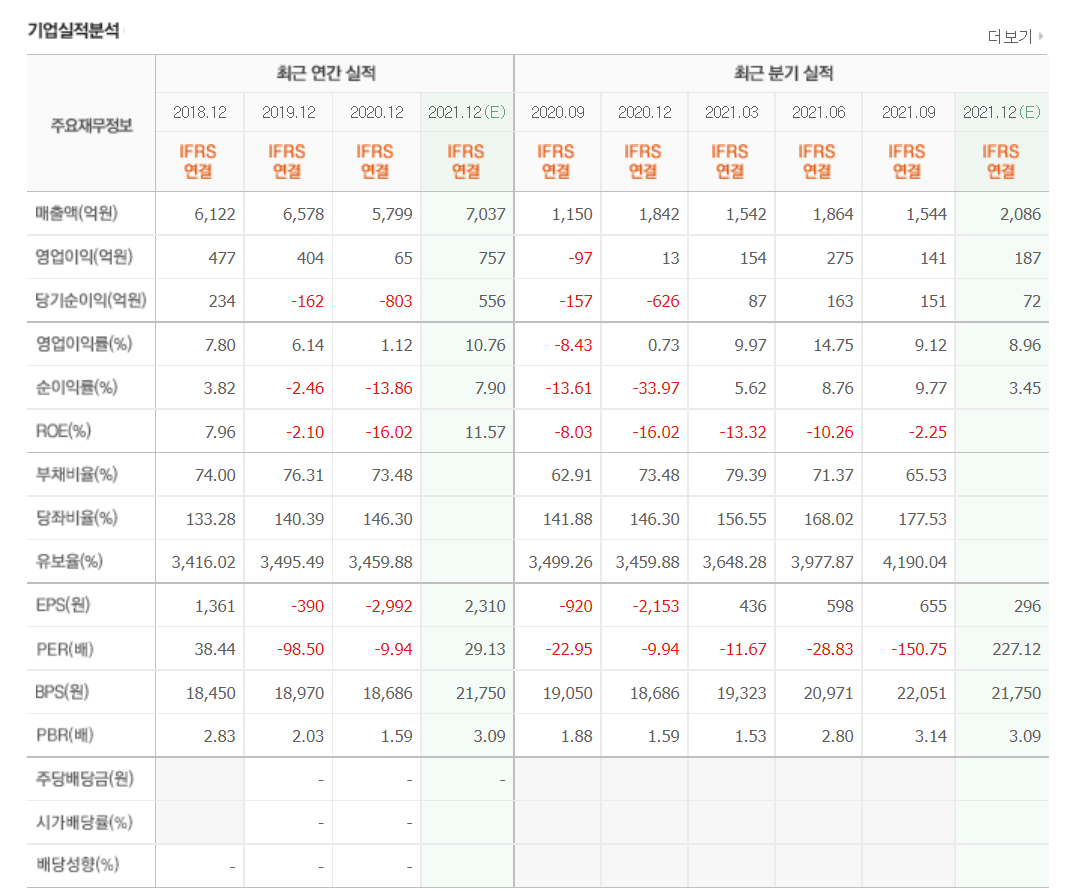The width and height of the screenshot is (1067, 891).
Task: Select the 영업이익(억원) row label
Action: pos(84,257)
